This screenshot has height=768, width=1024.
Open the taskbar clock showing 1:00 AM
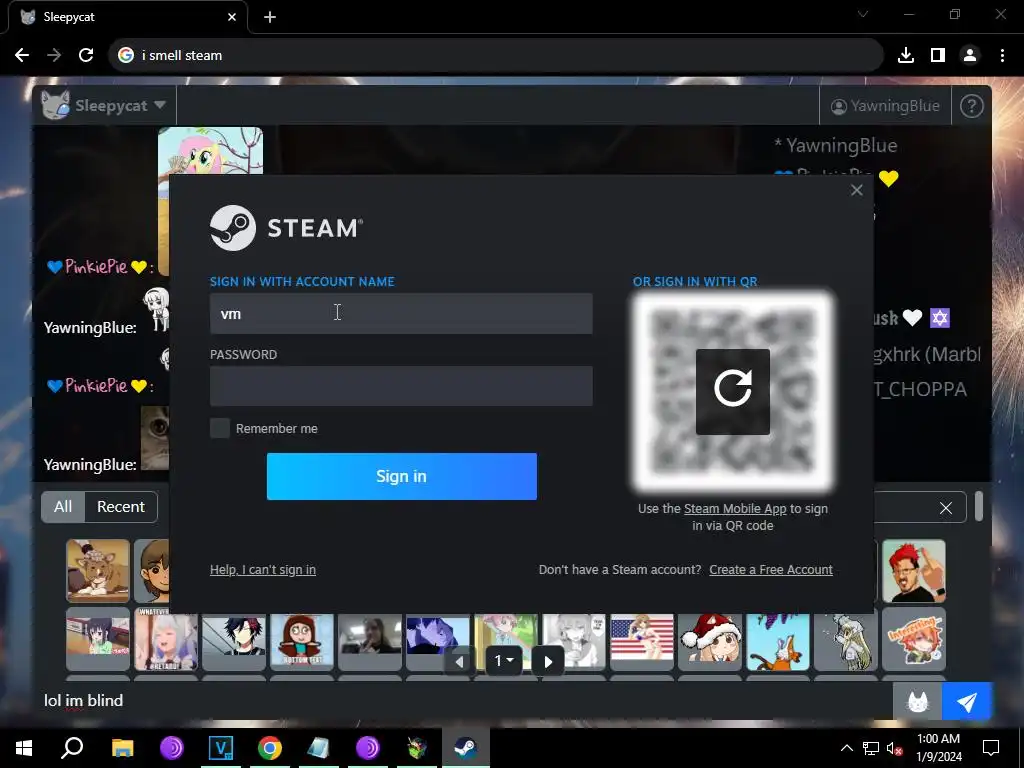[x=938, y=748]
